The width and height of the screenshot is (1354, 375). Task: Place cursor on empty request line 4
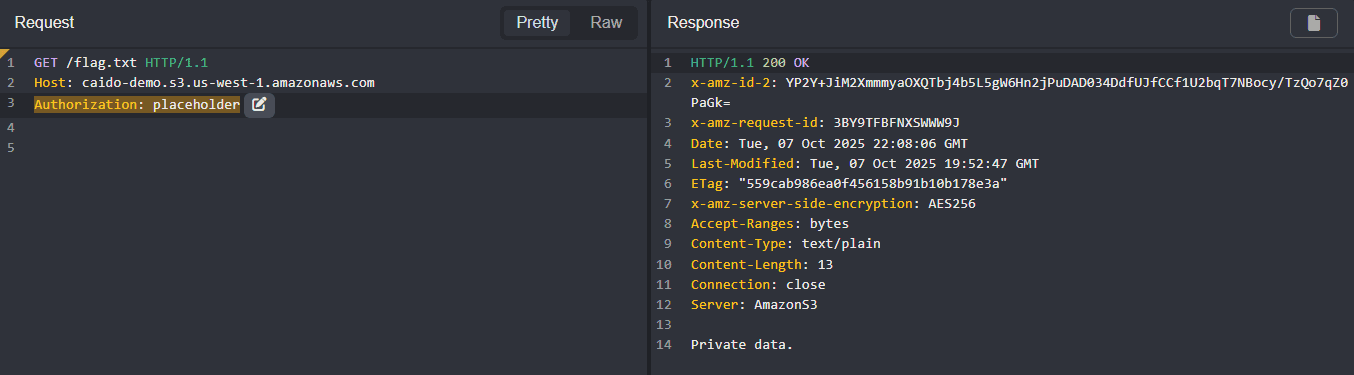pyautogui.click(x=340, y=128)
